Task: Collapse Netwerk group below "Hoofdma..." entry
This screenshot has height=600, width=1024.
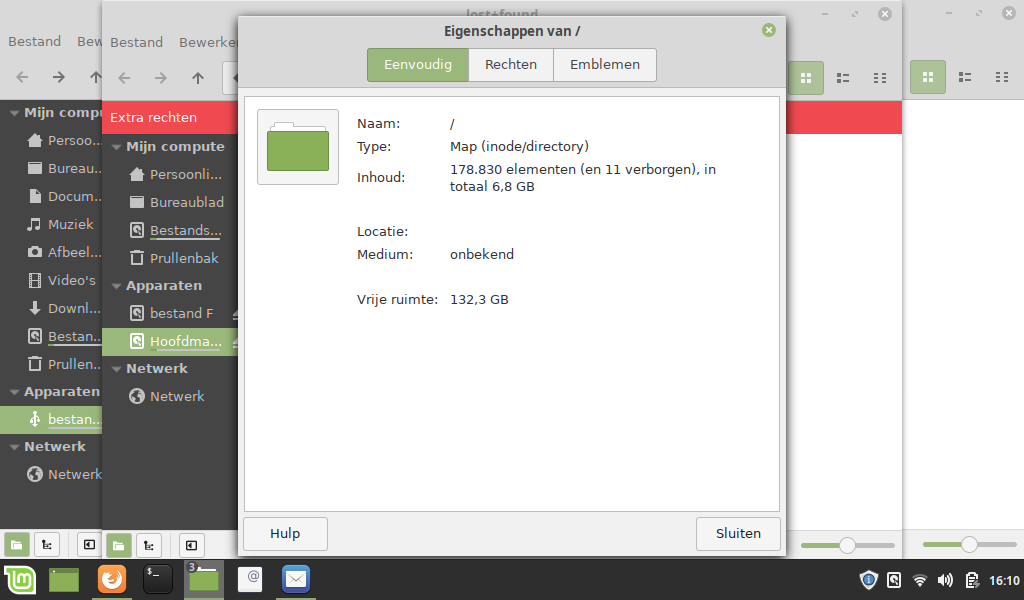Action: pos(114,369)
